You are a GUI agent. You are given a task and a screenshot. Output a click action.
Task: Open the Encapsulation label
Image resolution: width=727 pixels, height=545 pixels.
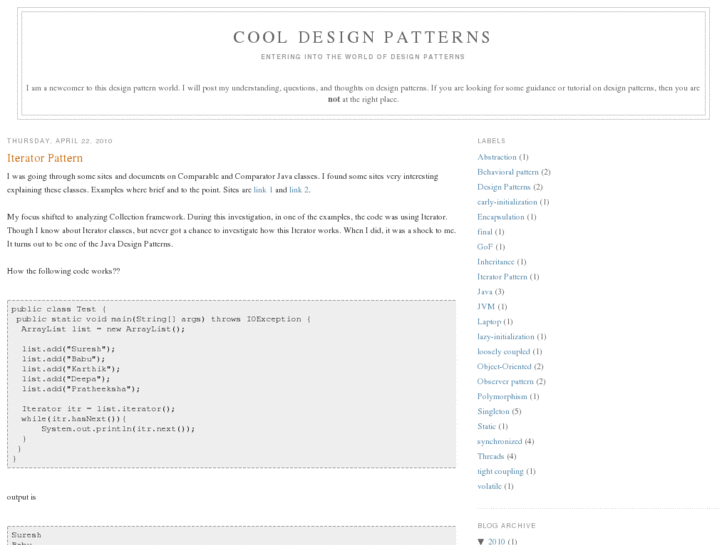pyautogui.click(x=501, y=217)
